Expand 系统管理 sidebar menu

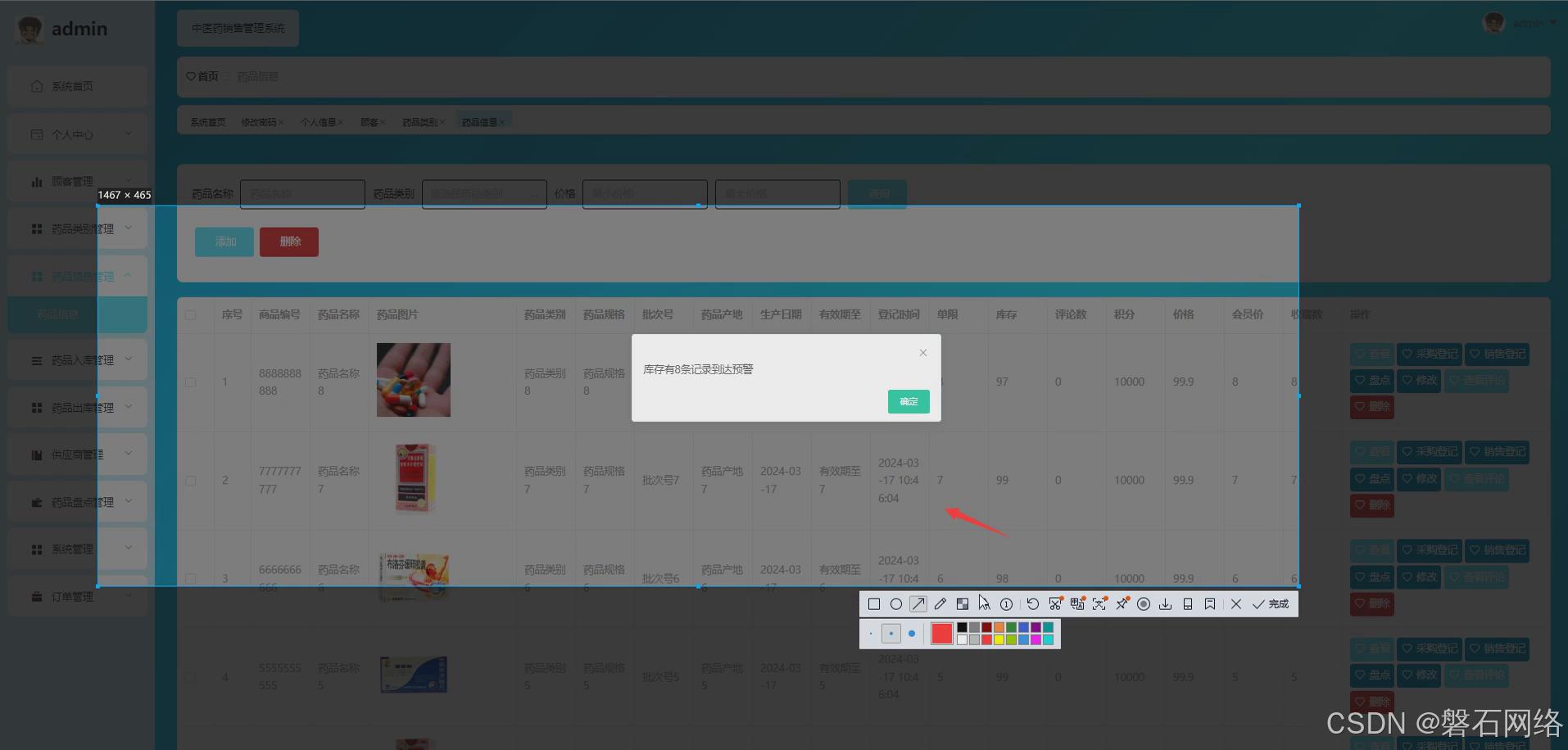coord(77,549)
